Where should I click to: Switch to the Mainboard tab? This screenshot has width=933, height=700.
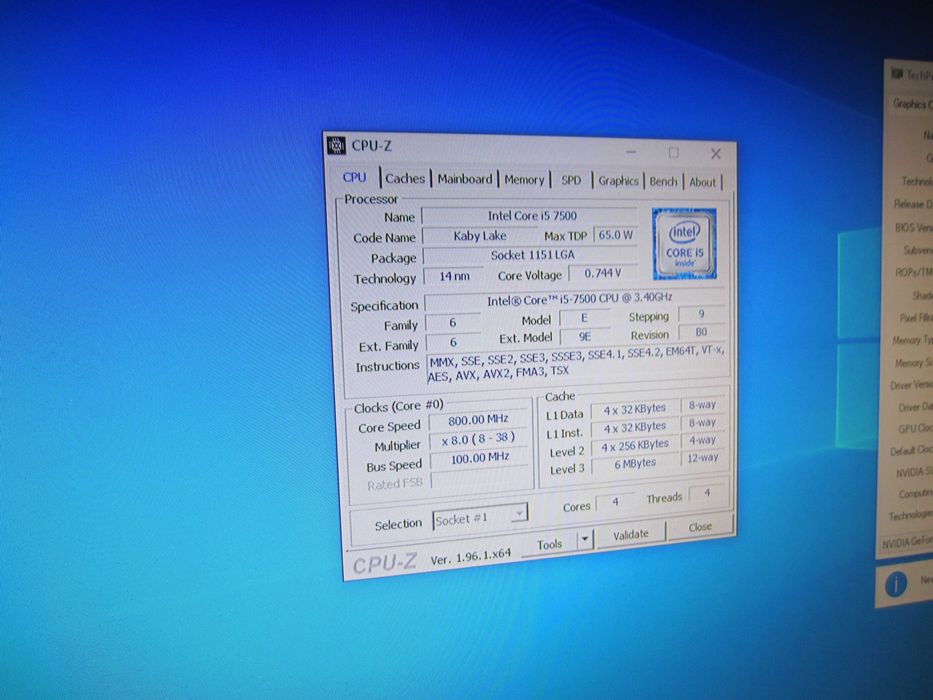pos(465,179)
